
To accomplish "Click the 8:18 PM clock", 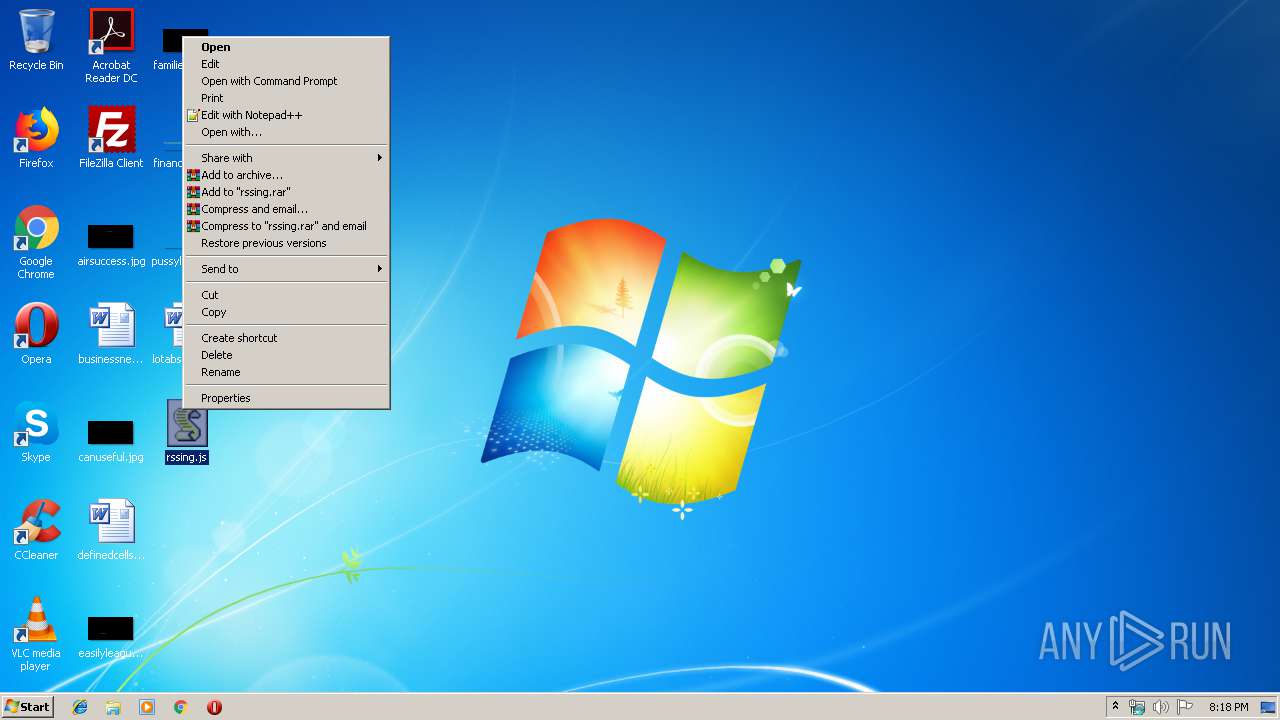I will (x=1228, y=707).
